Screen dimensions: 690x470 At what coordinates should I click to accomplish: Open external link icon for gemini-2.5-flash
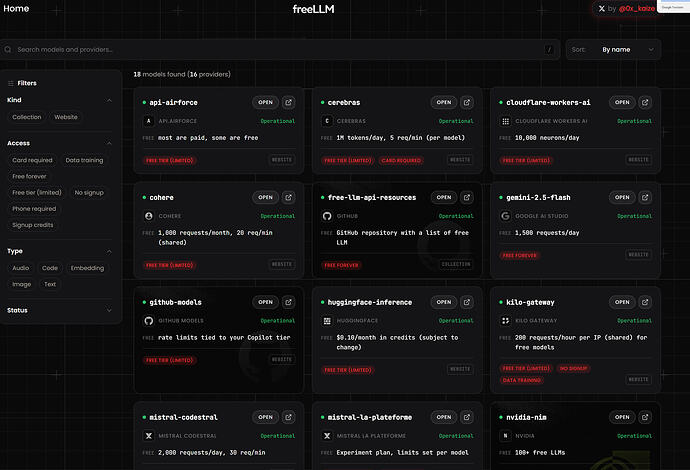coord(645,197)
